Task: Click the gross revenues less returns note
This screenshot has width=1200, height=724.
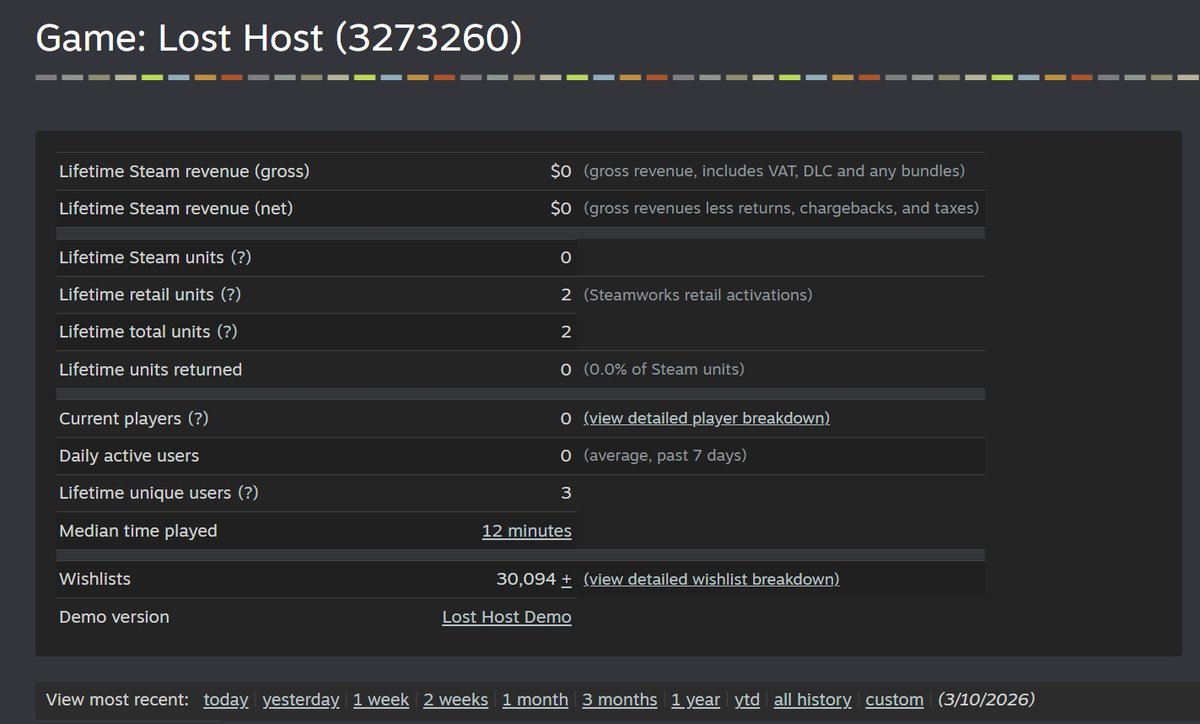Action: pyautogui.click(x=781, y=209)
